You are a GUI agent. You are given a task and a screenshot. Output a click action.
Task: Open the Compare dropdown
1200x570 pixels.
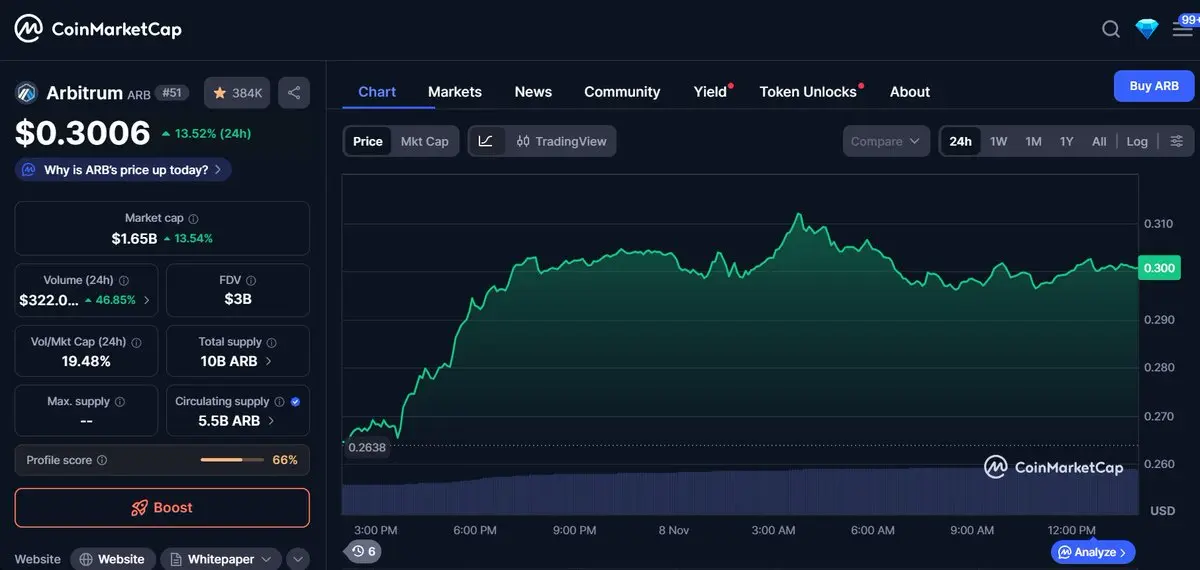(886, 141)
